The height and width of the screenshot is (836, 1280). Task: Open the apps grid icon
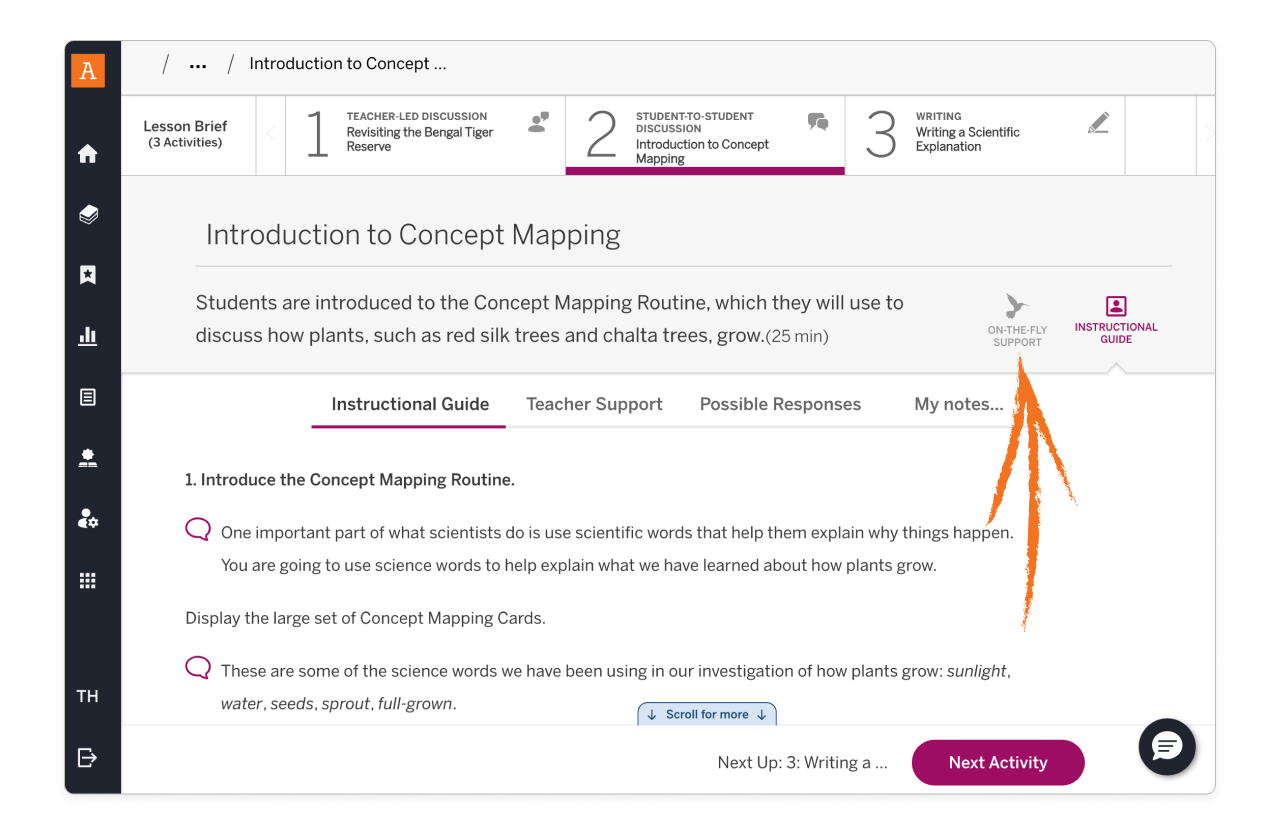click(88, 580)
